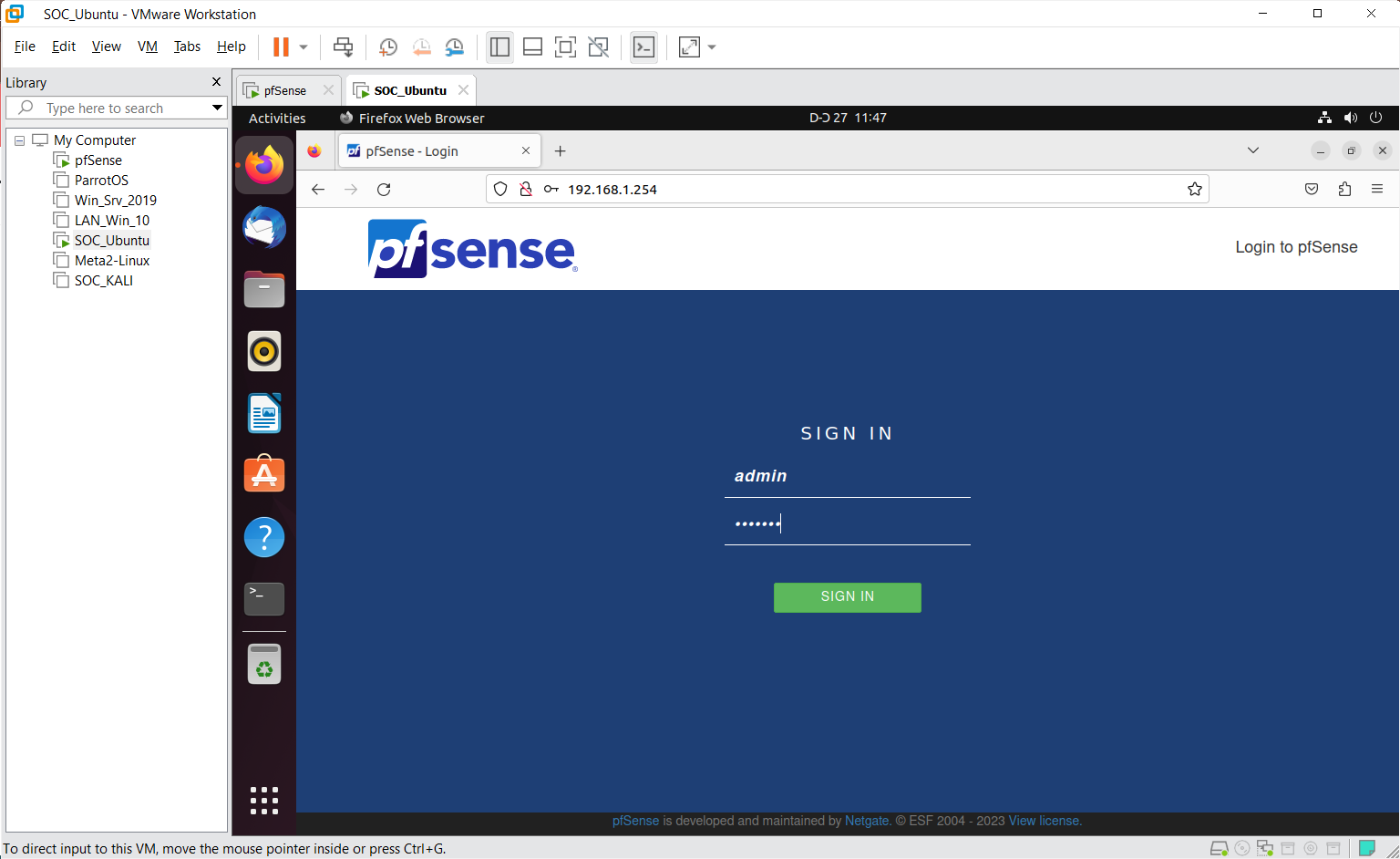Select pfSense in the library tree
The height and width of the screenshot is (859, 1400).
pyautogui.click(x=98, y=160)
